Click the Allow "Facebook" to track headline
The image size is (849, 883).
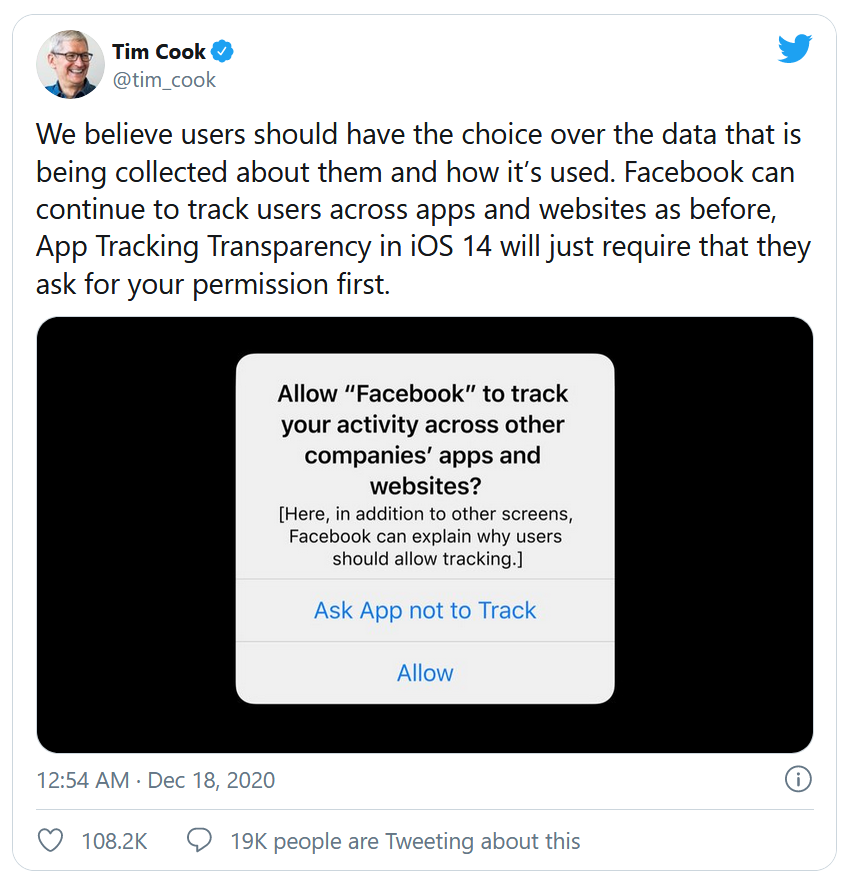(424, 439)
